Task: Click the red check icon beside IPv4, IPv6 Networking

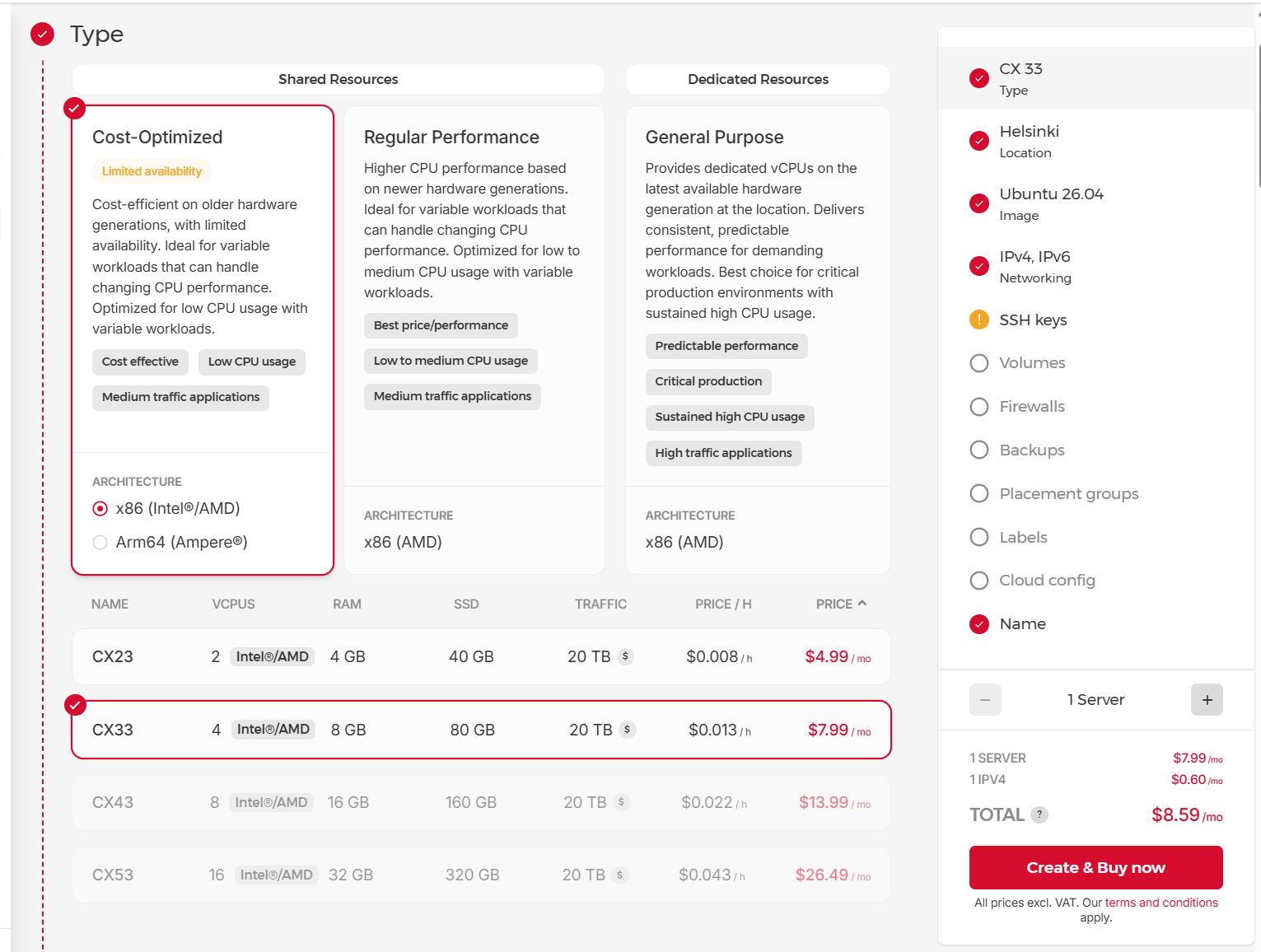Action: 979,266
